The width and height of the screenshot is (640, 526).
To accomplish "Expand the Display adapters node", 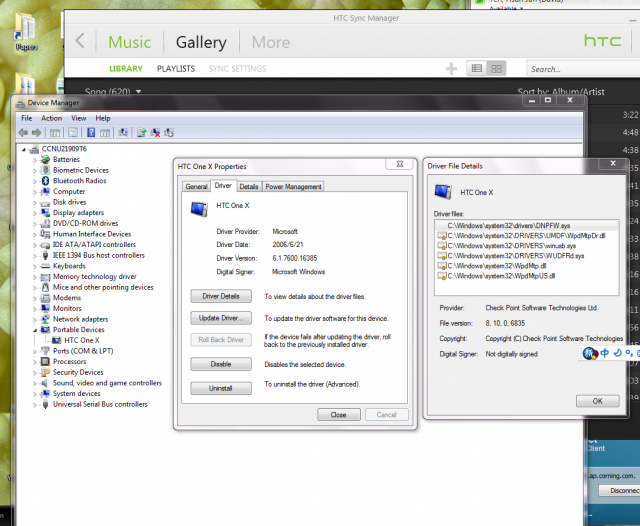I will 35,213.
